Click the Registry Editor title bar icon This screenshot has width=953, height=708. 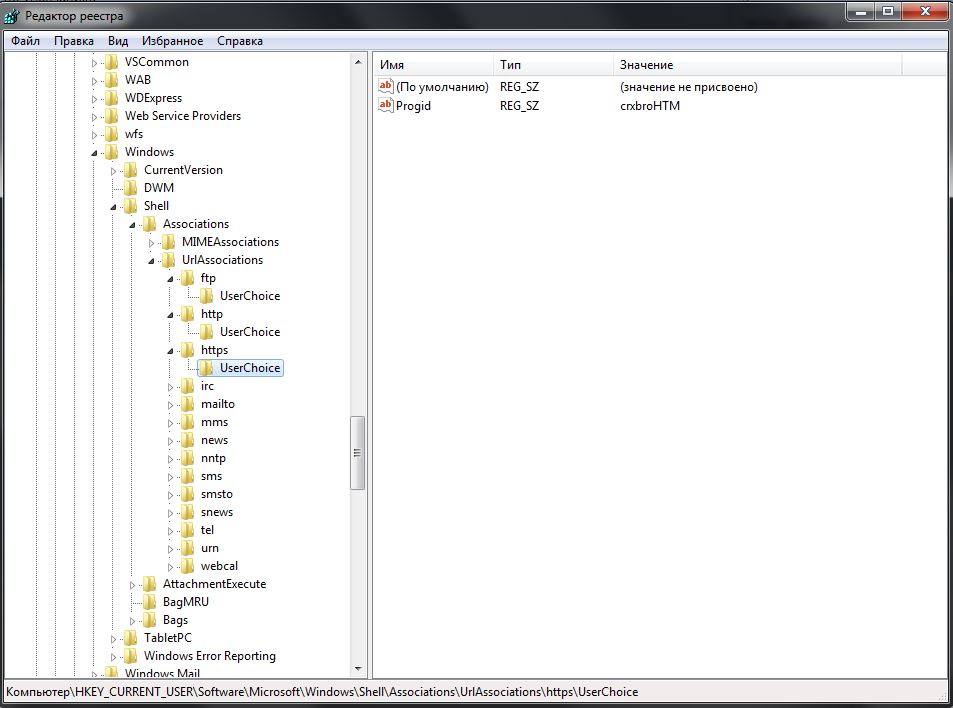[12, 15]
